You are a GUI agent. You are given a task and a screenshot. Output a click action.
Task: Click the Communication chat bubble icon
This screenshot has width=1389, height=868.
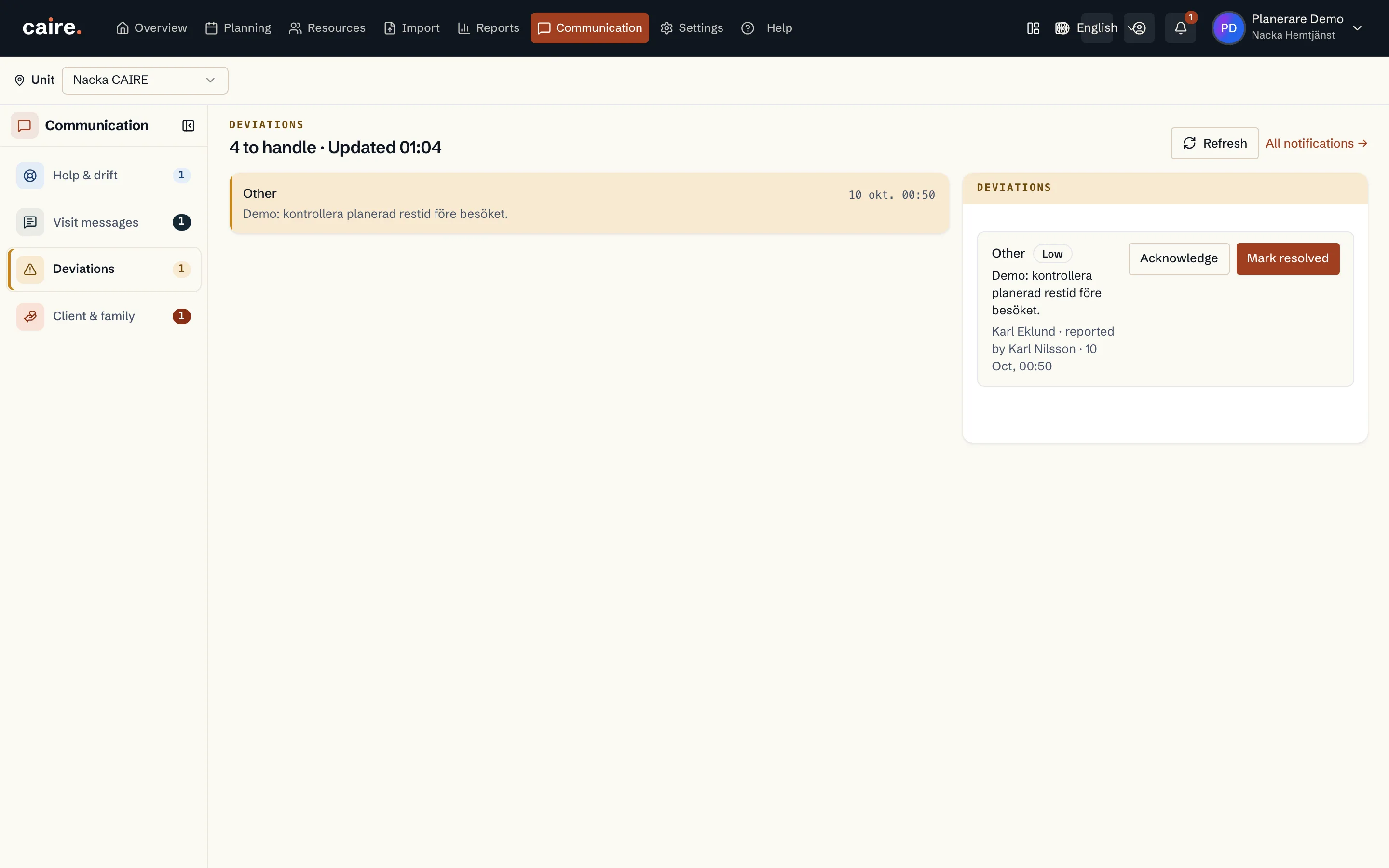[24, 125]
